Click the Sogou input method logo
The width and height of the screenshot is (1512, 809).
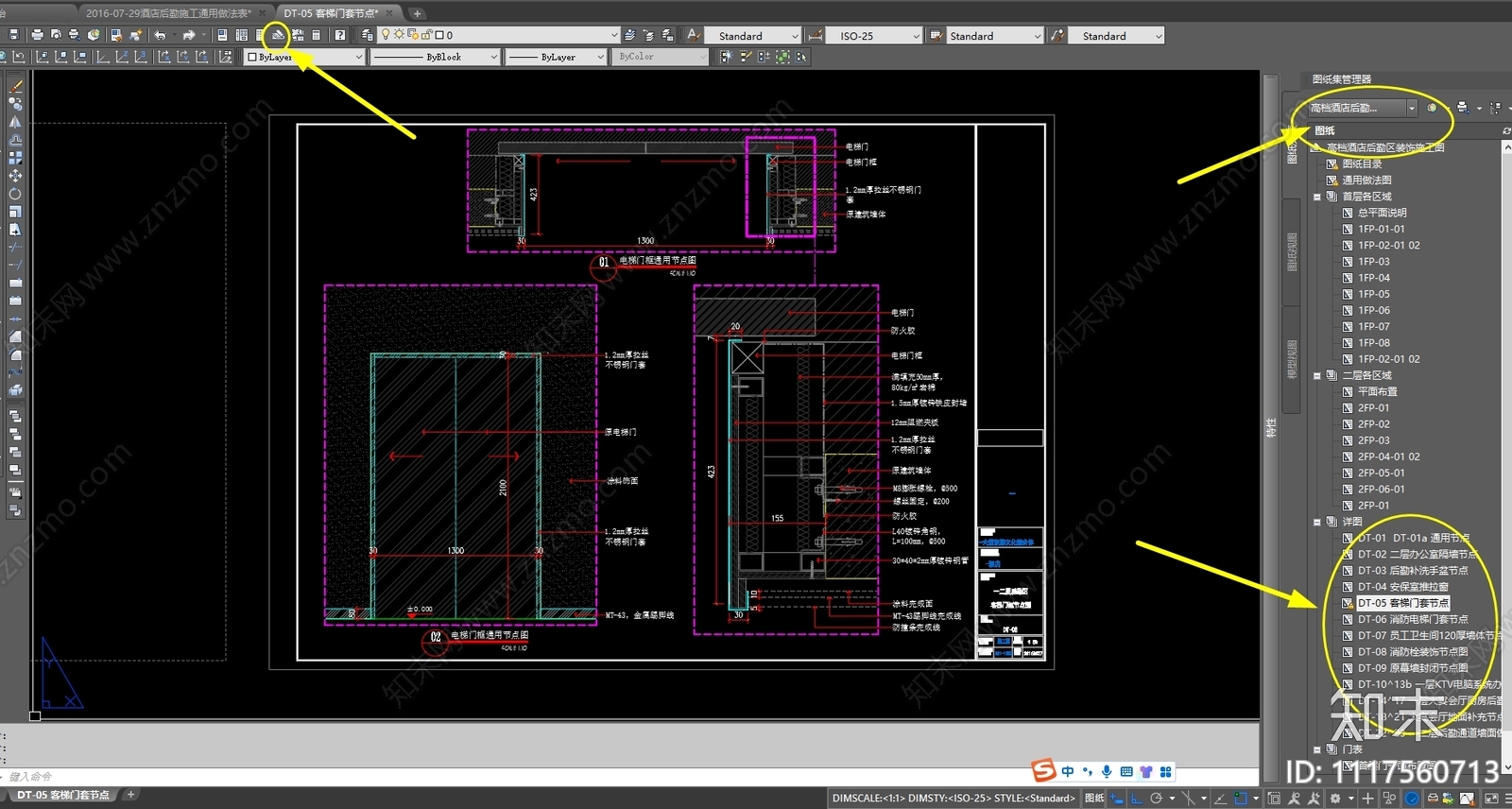[x=1043, y=770]
